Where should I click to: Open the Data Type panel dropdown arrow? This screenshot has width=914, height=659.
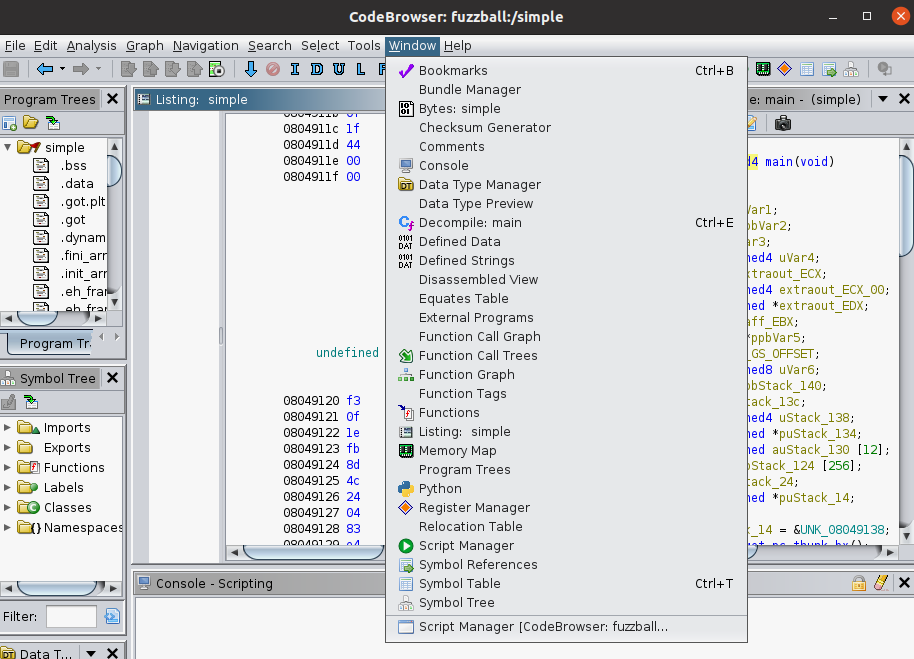pyautogui.click(x=91, y=653)
